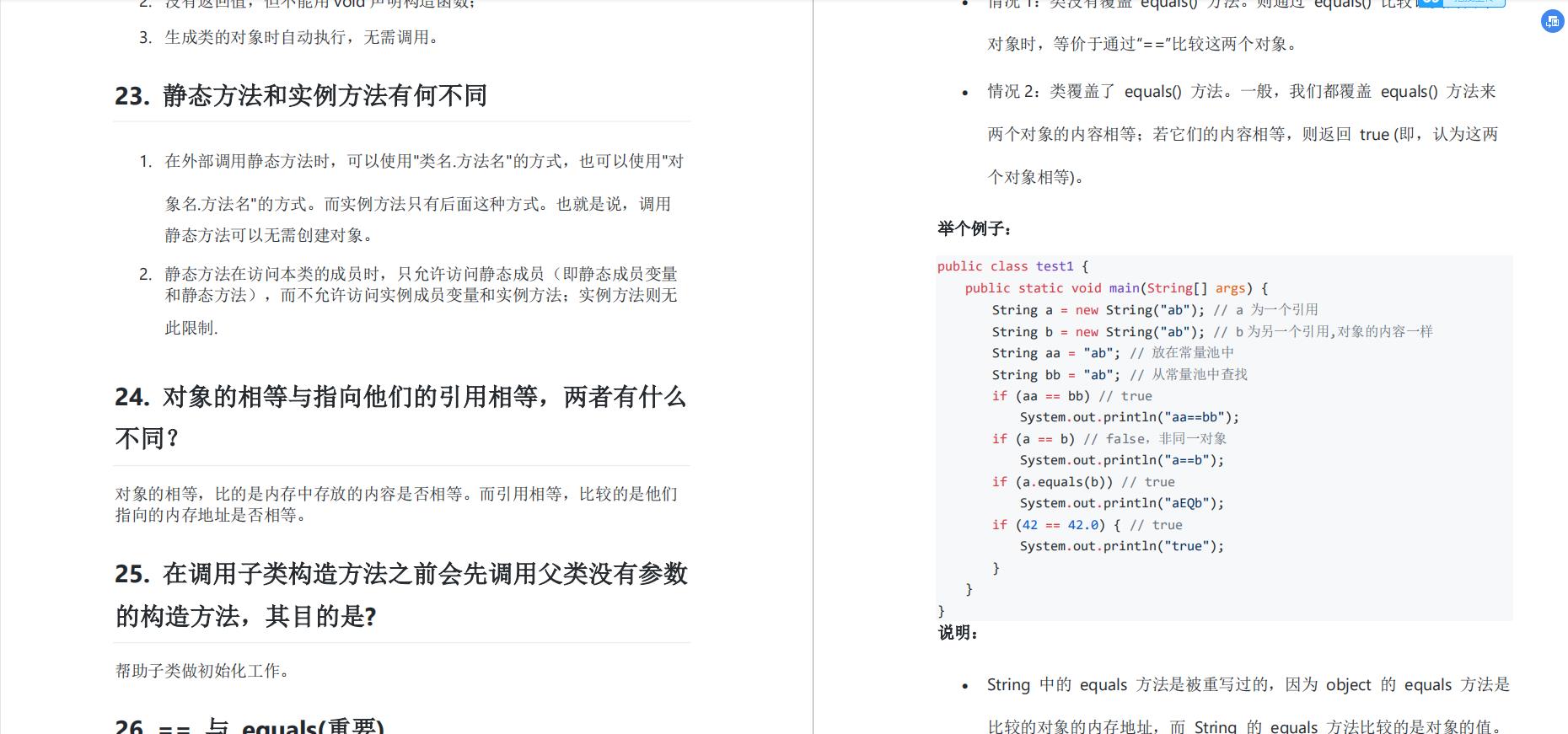Click code line "if (a.equals(b)) // true"
Viewport: 1568px width, 734px height.
[x=1083, y=482]
